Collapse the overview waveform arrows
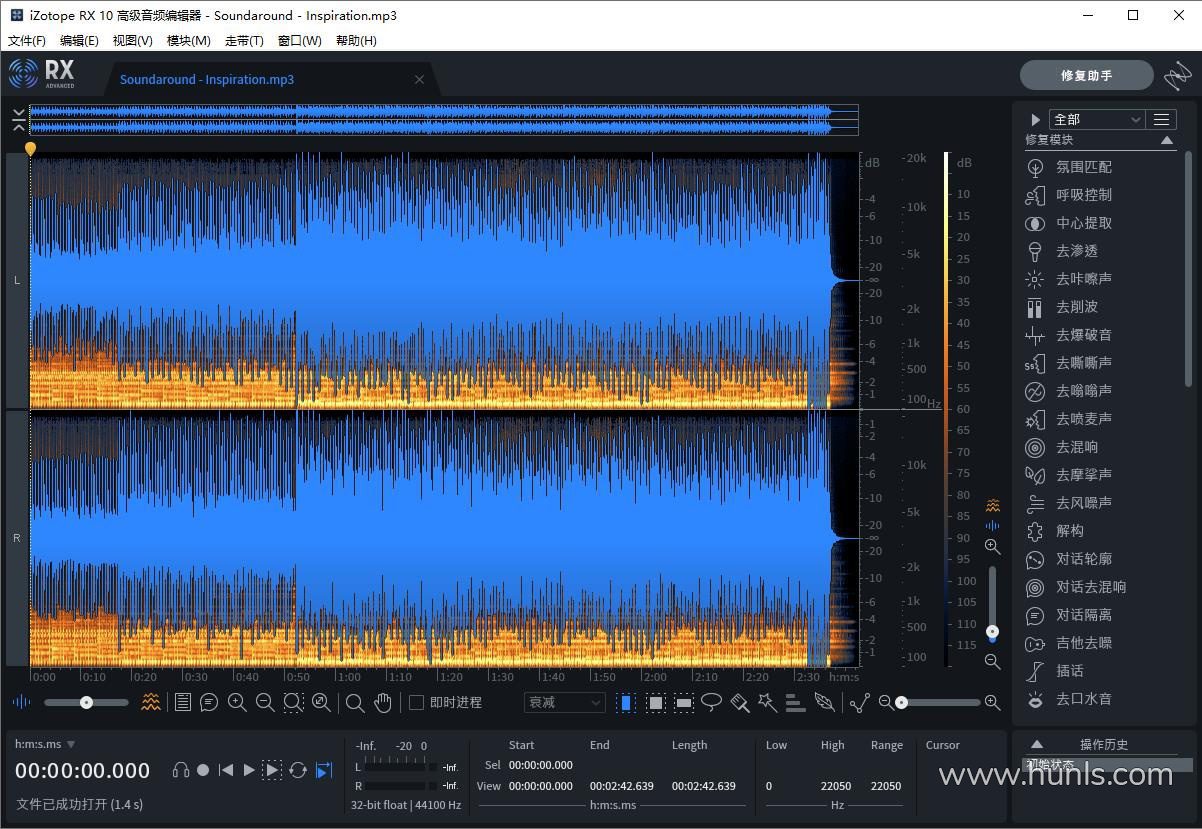 coord(19,120)
